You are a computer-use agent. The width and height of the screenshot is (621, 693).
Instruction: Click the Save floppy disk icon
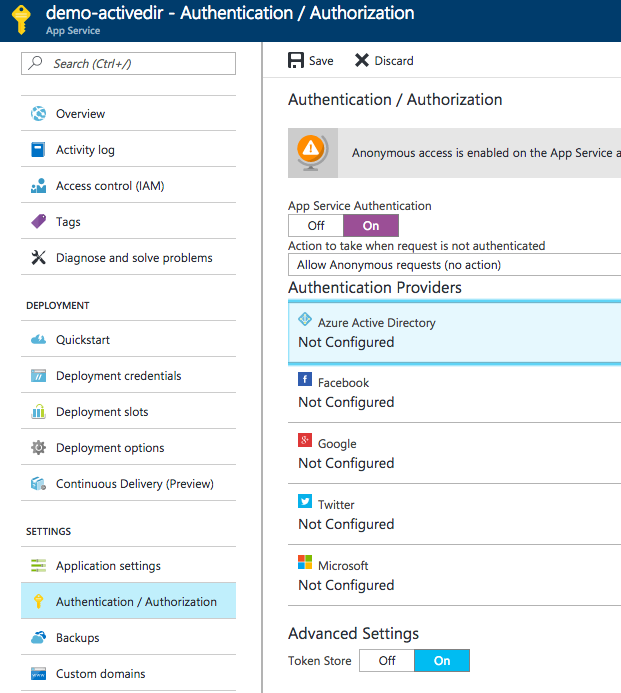click(x=296, y=60)
